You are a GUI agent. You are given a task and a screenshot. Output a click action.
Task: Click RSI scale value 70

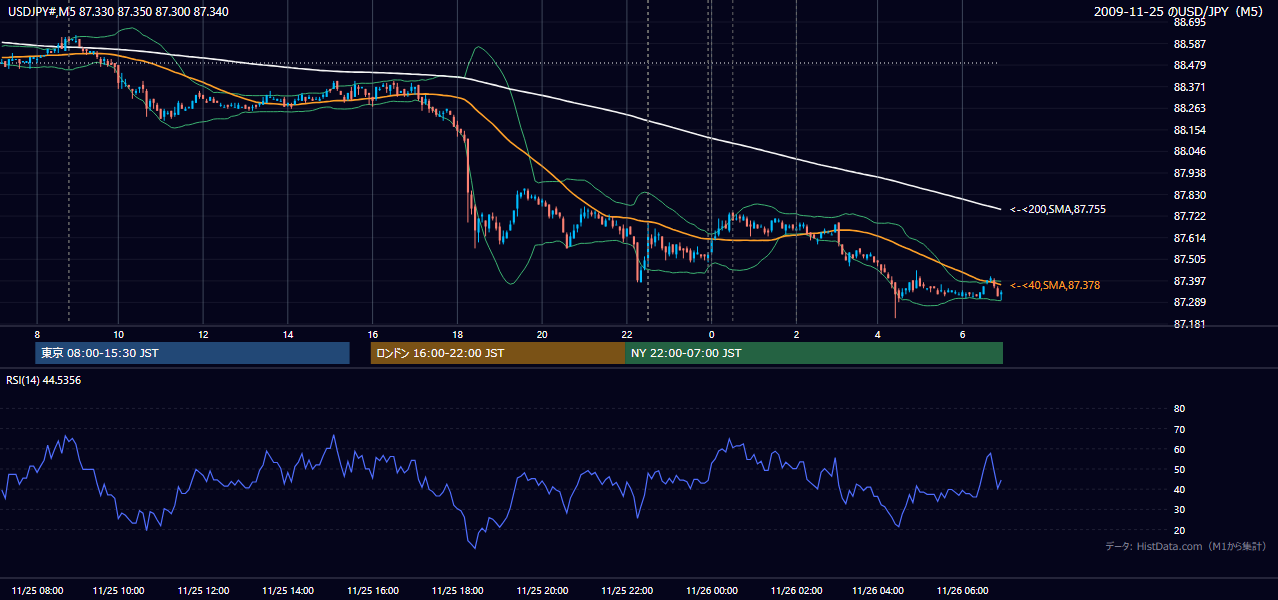point(1179,429)
